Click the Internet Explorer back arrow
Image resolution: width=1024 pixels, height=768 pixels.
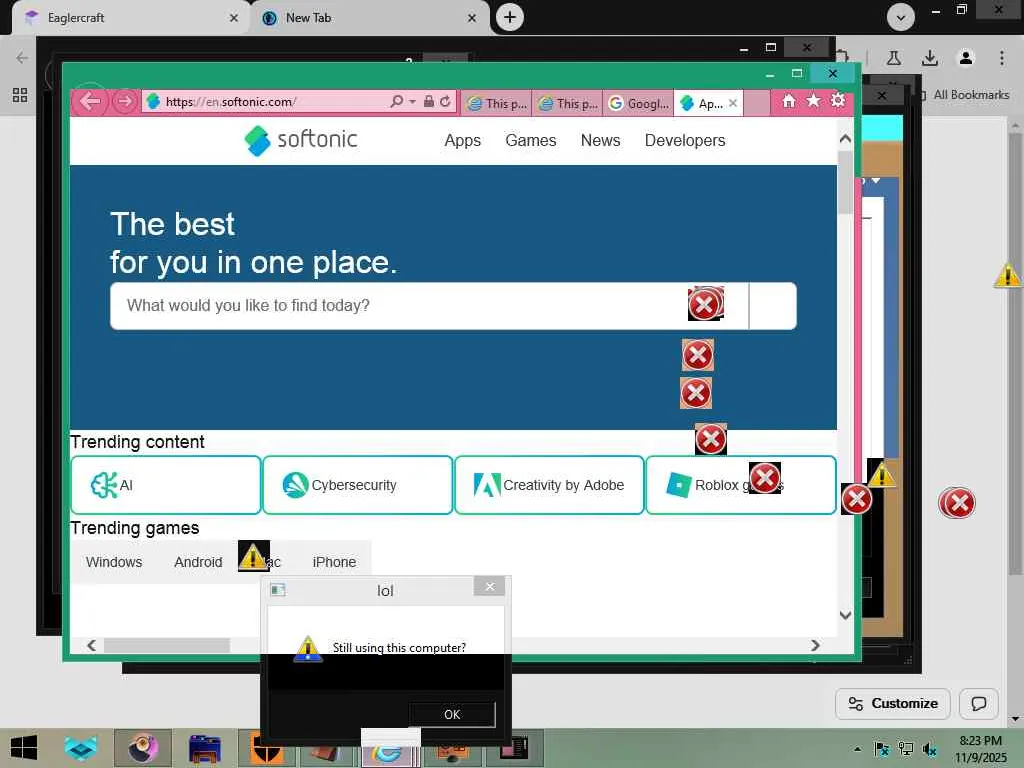click(89, 101)
